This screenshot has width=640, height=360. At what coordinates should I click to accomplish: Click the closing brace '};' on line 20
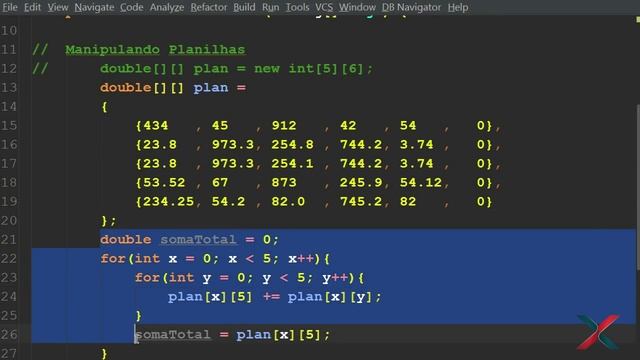[109, 221]
